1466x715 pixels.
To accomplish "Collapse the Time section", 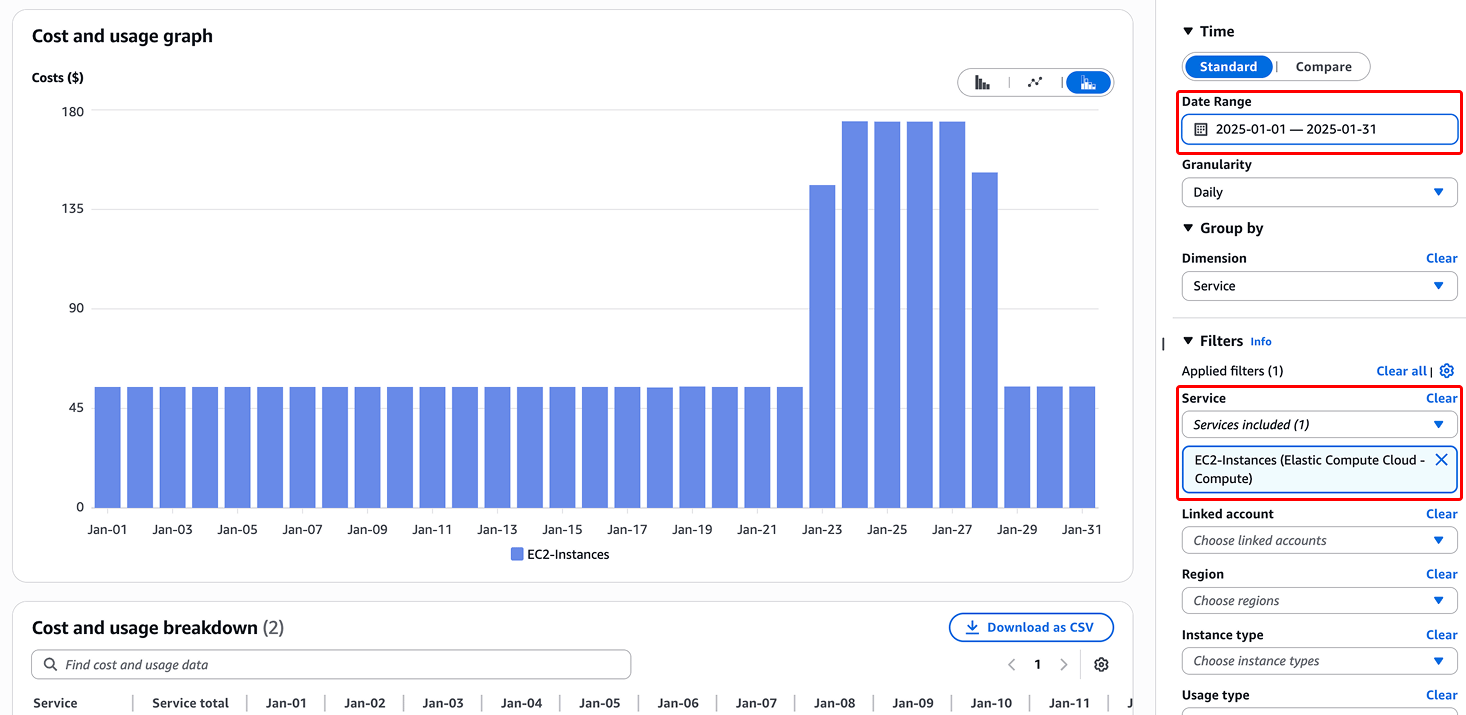I will click(1188, 32).
